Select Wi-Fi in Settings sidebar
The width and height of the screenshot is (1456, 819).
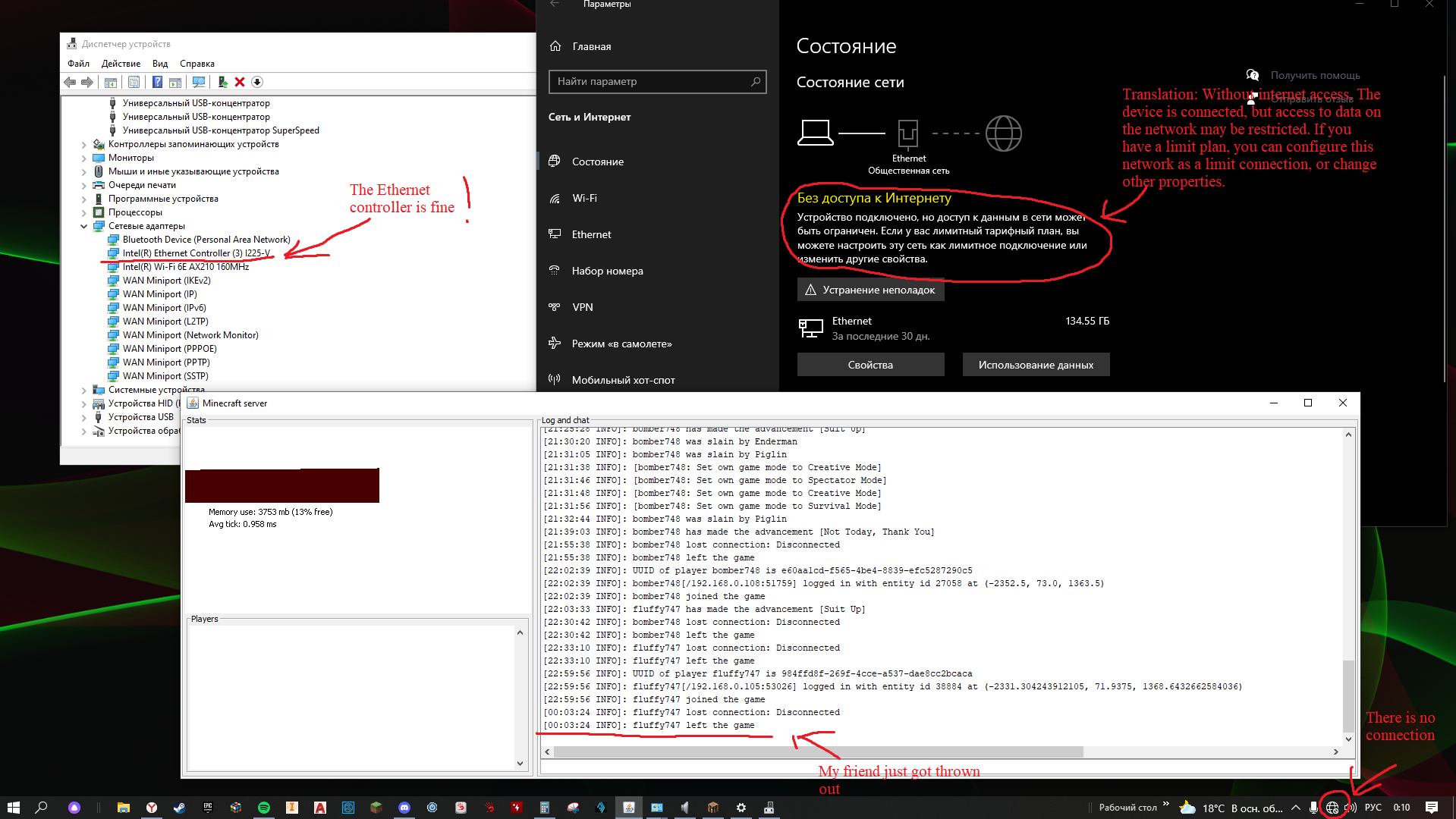tap(657, 198)
